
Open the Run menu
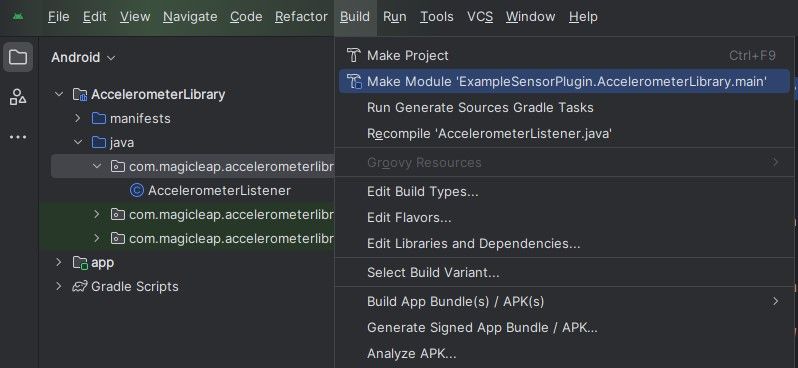tap(394, 17)
